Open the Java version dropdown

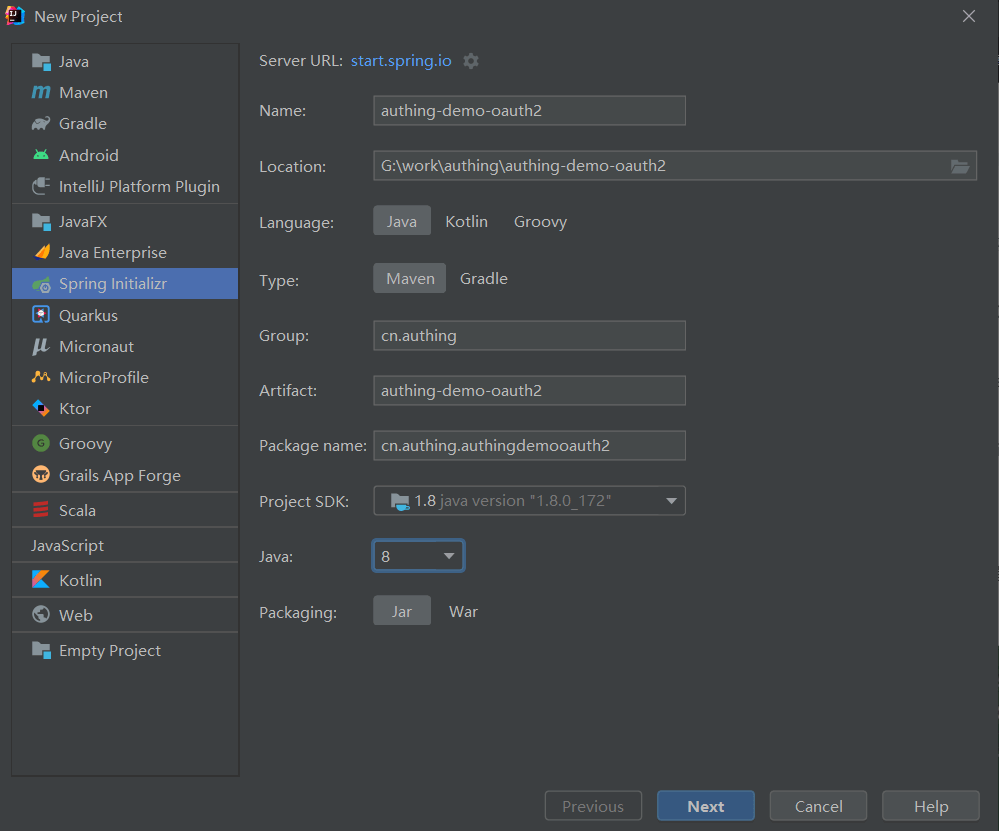[x=418, y=555]
